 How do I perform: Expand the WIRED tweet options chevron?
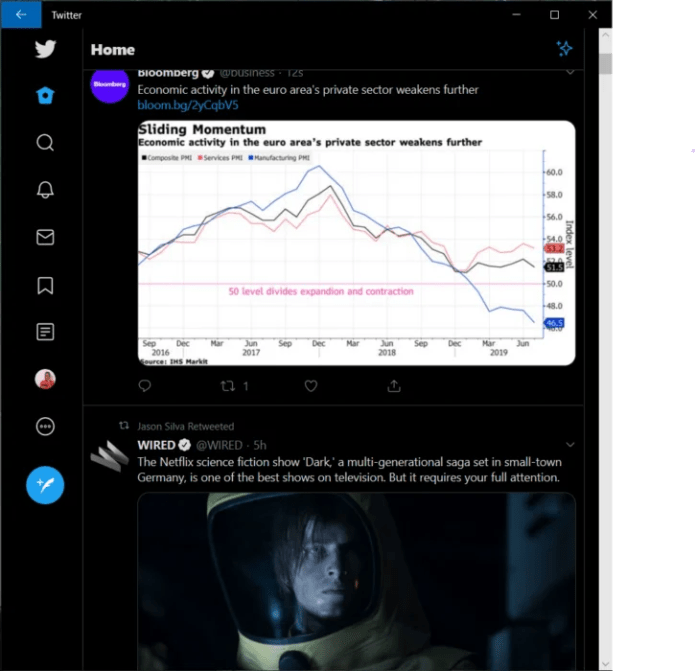coord(570,445)
